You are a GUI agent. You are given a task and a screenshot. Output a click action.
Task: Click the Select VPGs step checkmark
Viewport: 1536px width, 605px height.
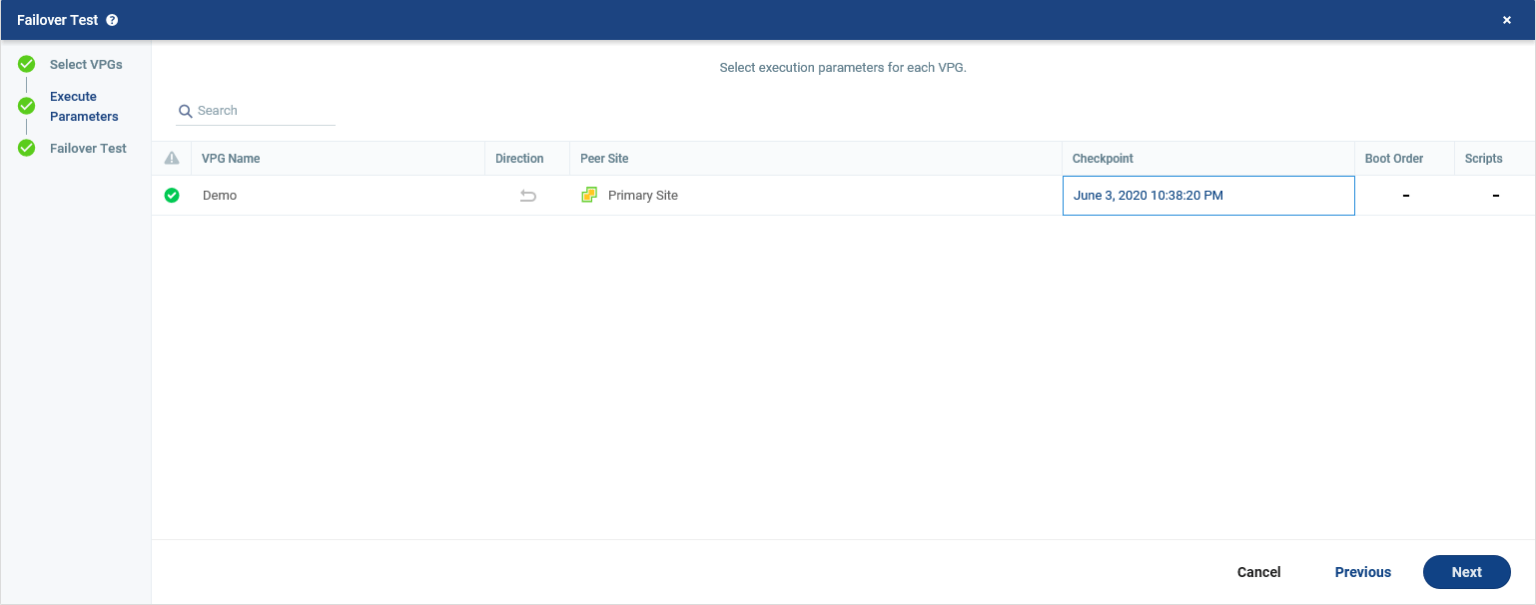coord(25,64)
